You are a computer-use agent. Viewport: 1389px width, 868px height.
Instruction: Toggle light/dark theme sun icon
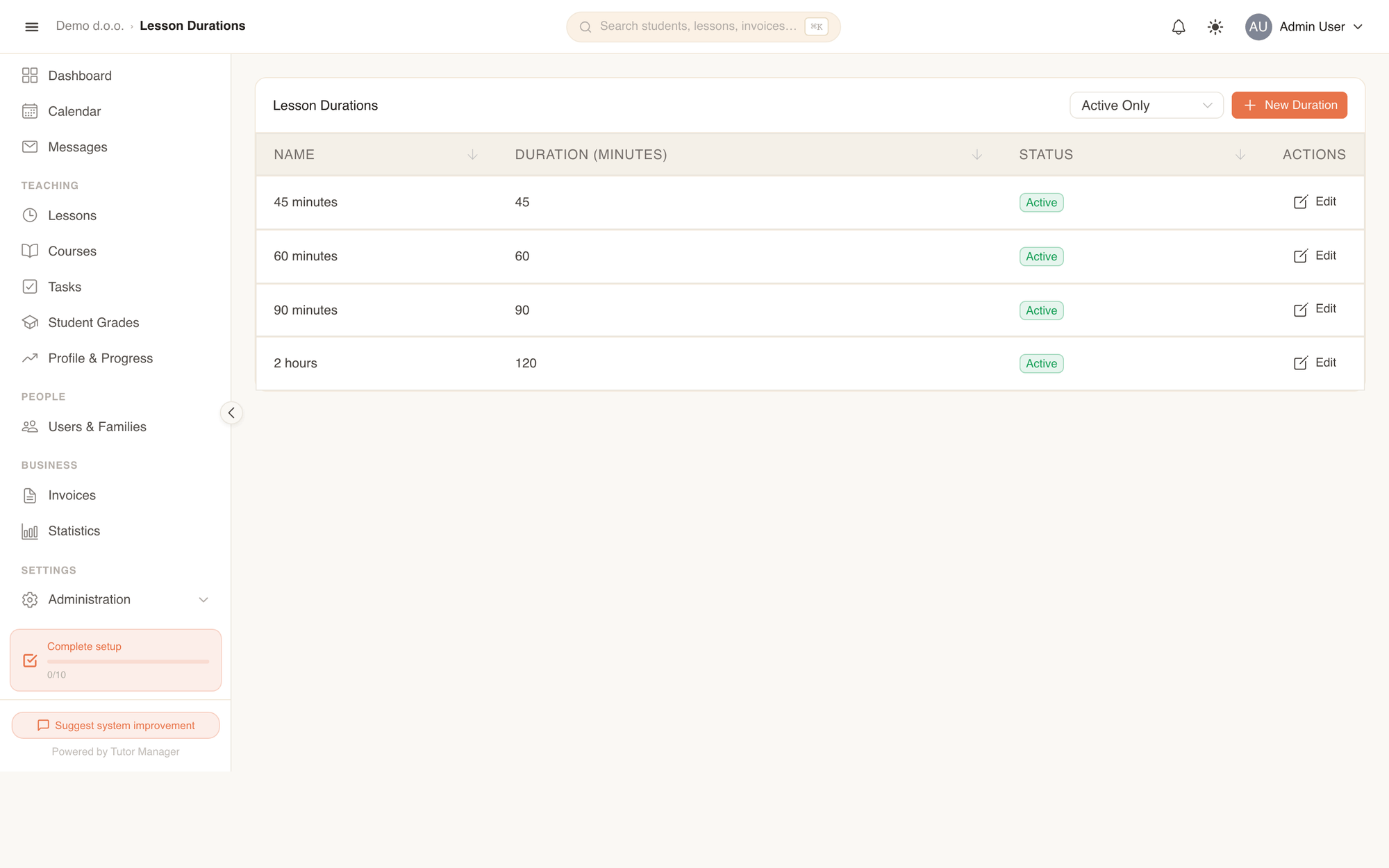1215,26
